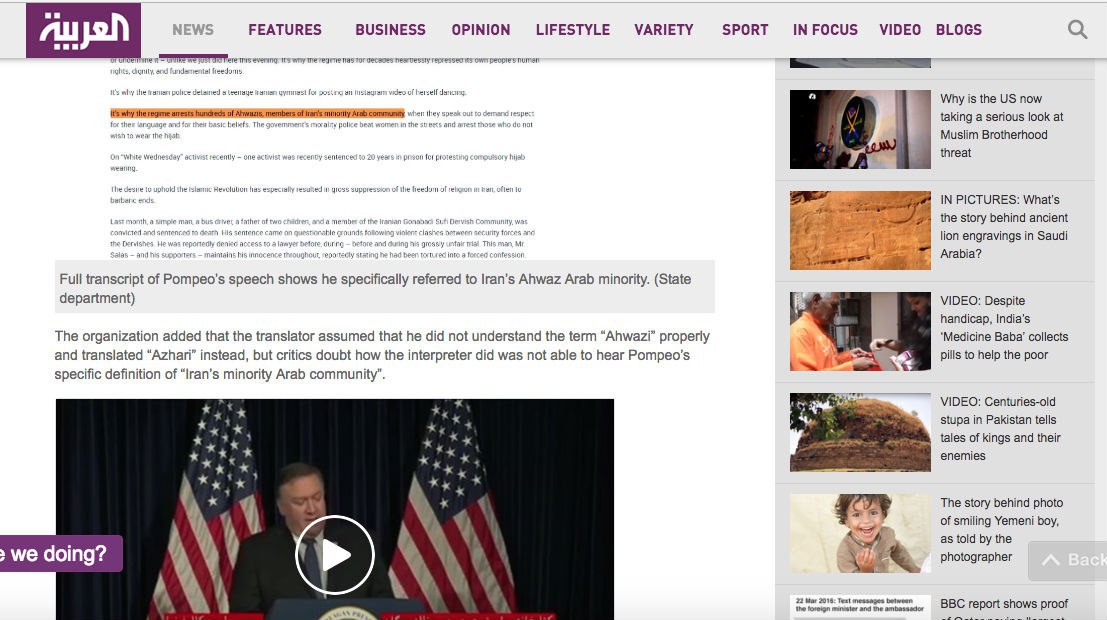Click the Al Arabiya logo
Image resolution: width=1107 pixels, height=620 pixels.
83,30
